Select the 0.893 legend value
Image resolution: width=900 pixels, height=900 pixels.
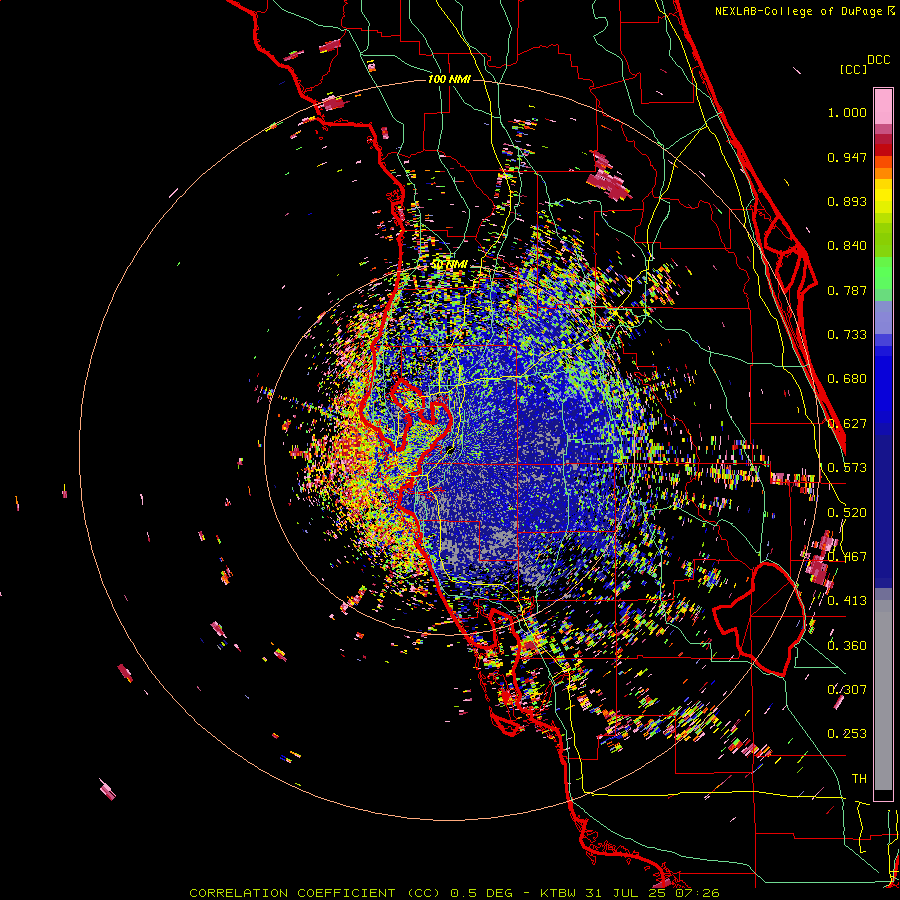pos(847,201)
